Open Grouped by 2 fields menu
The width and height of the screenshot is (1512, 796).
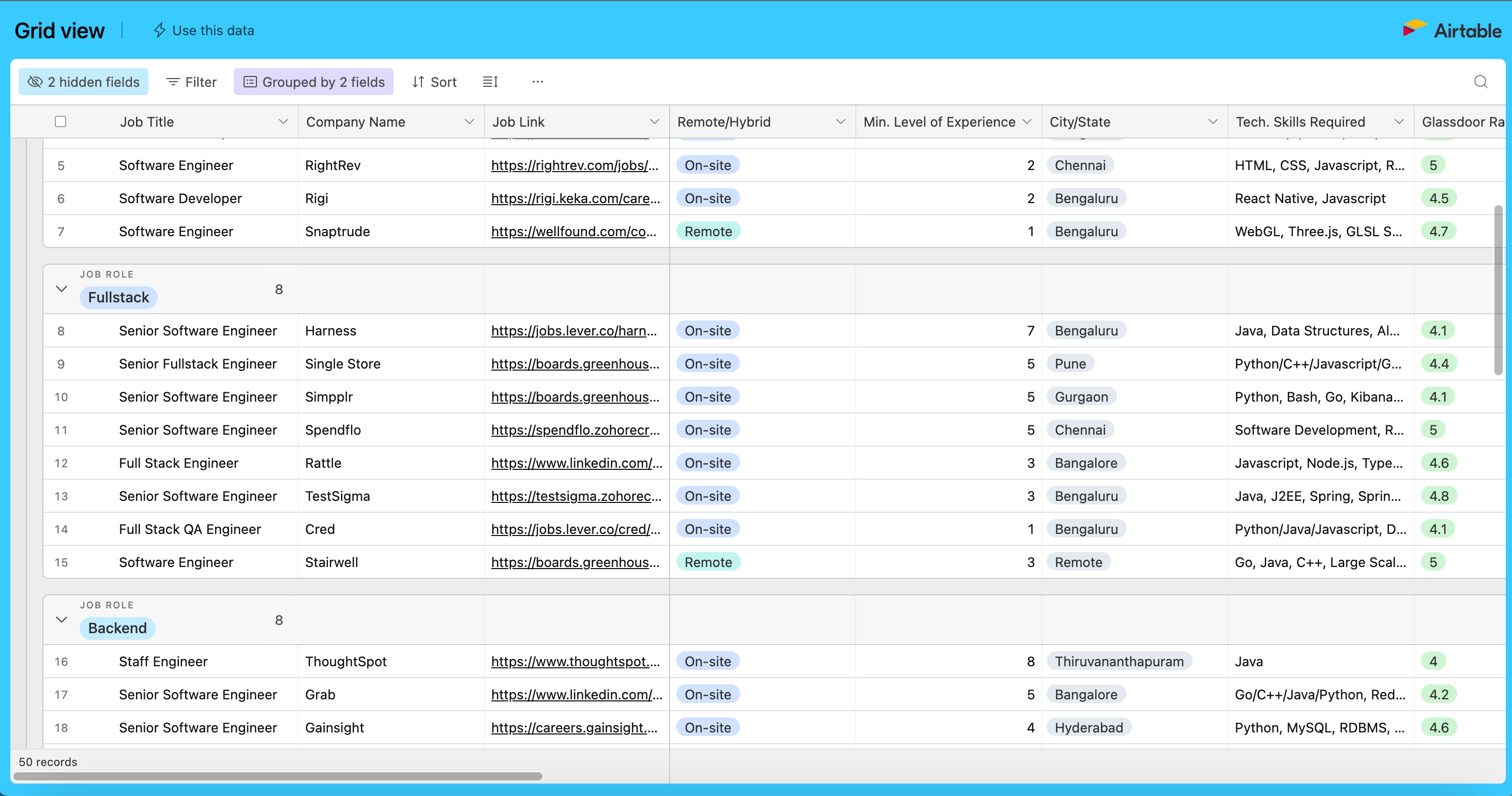(313, 82)
